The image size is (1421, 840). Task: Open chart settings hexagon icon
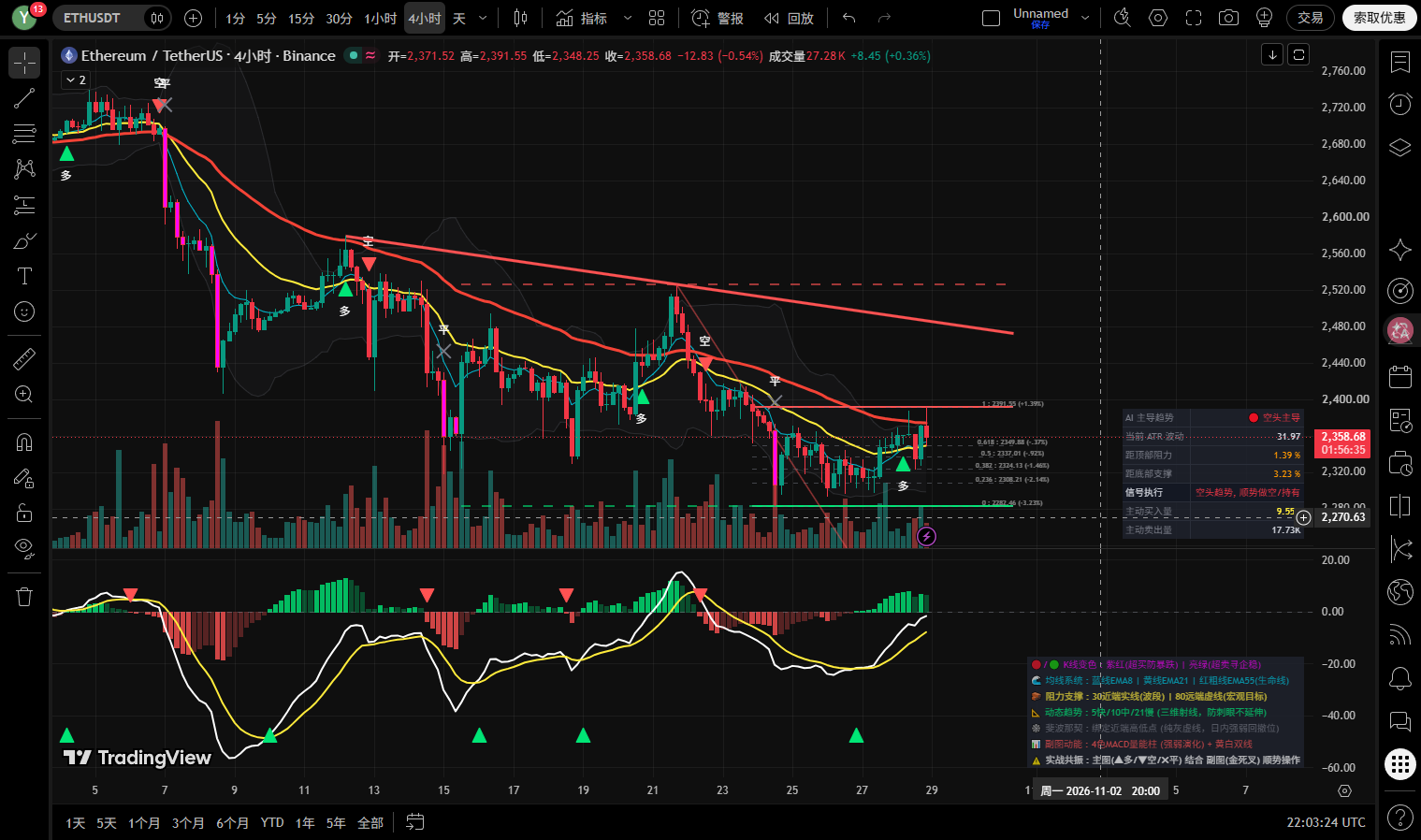[1158, 18]
